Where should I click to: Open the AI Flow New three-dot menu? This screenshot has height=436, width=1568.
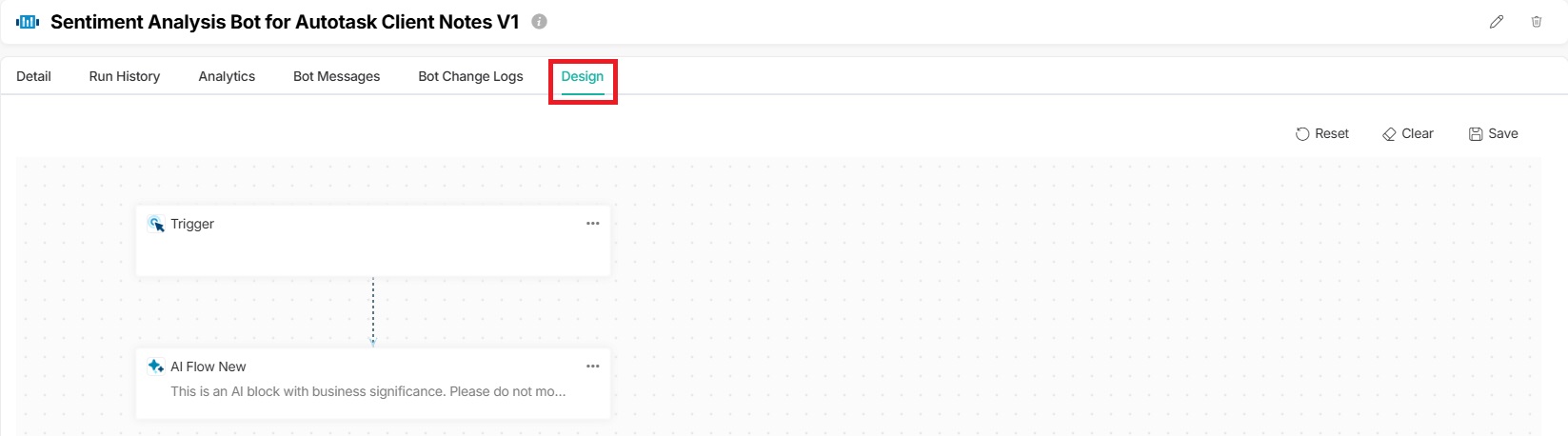pos(592,367)
